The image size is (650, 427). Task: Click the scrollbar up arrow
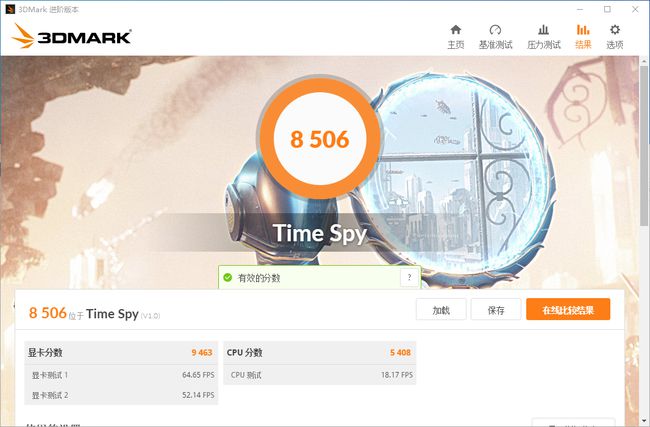644,61
